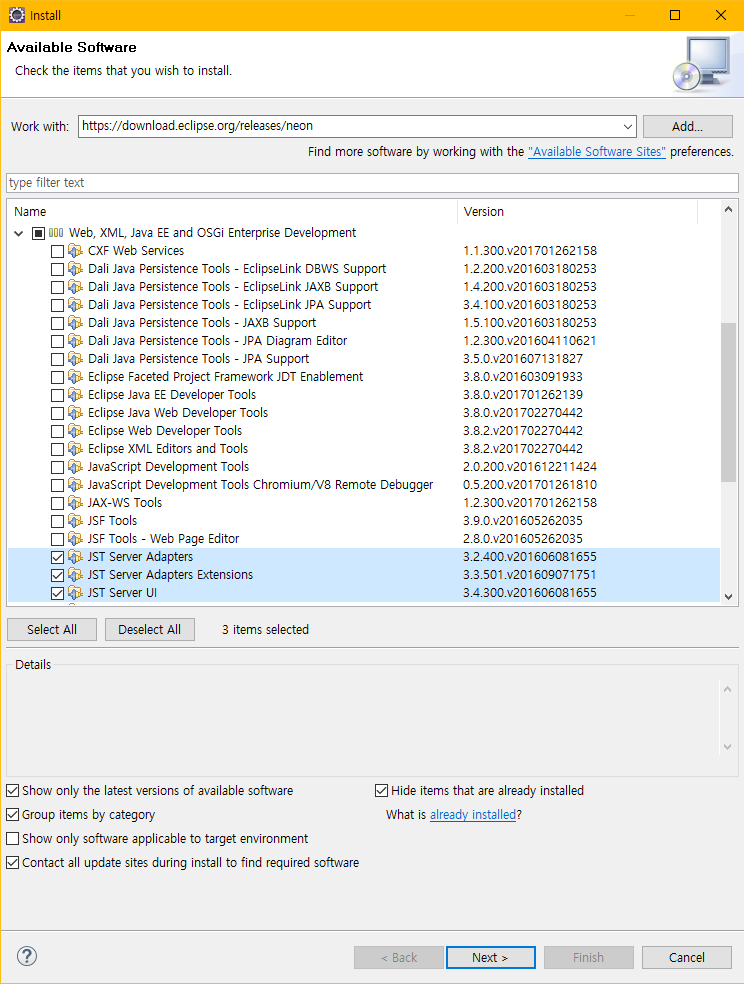744x984 pixels.
Task: Click the type filter text field
Action: 372,183
